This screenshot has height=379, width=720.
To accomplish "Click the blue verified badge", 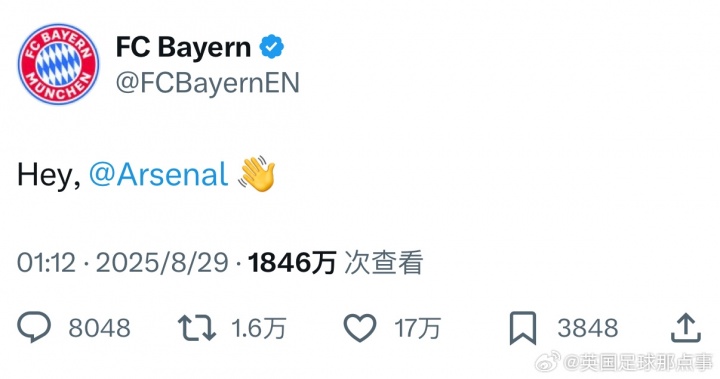I will tap(272, 46).
